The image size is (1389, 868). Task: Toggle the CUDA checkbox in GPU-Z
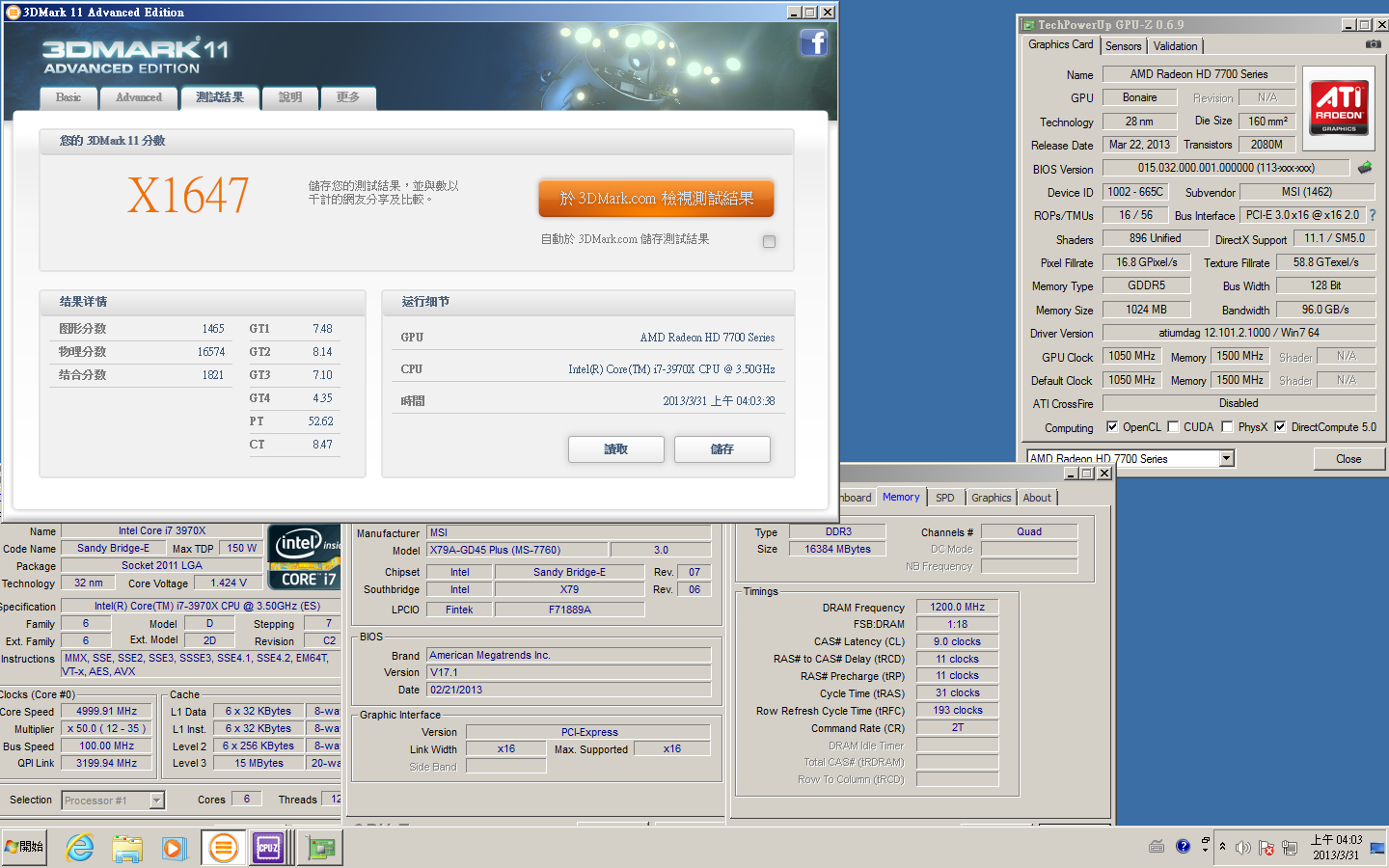1173,426
